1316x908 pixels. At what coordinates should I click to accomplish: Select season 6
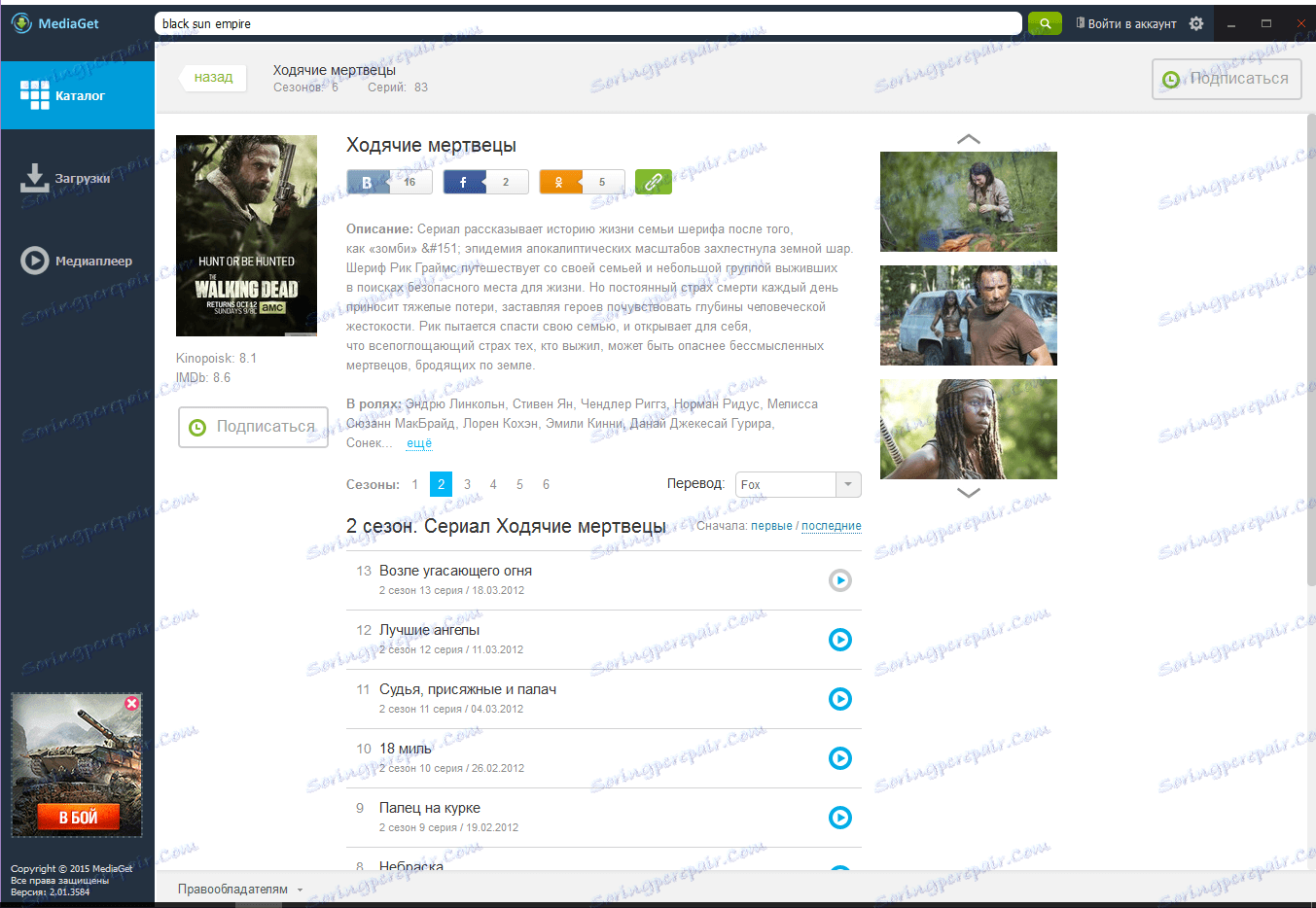[x=546, y=484]
